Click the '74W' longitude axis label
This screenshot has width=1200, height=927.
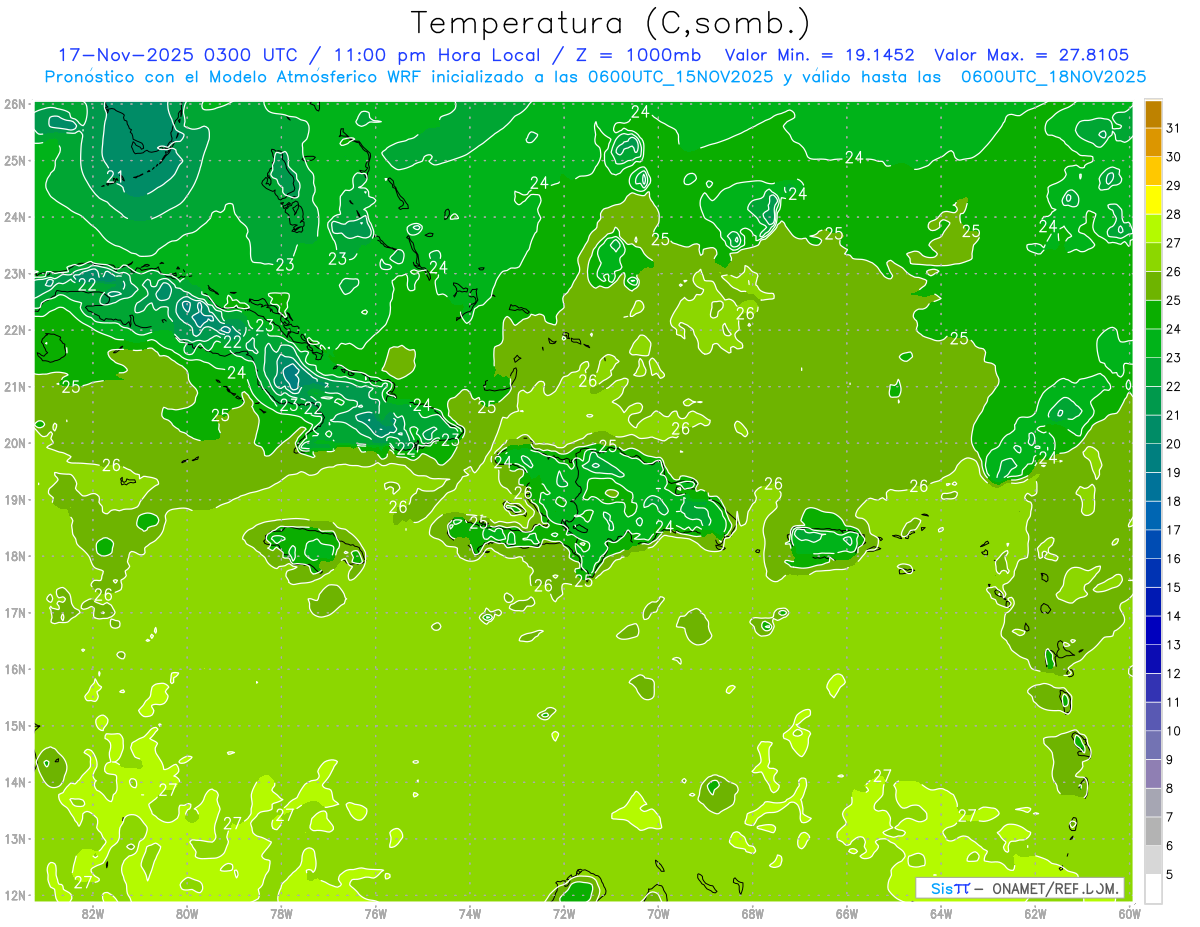[470, 913]
